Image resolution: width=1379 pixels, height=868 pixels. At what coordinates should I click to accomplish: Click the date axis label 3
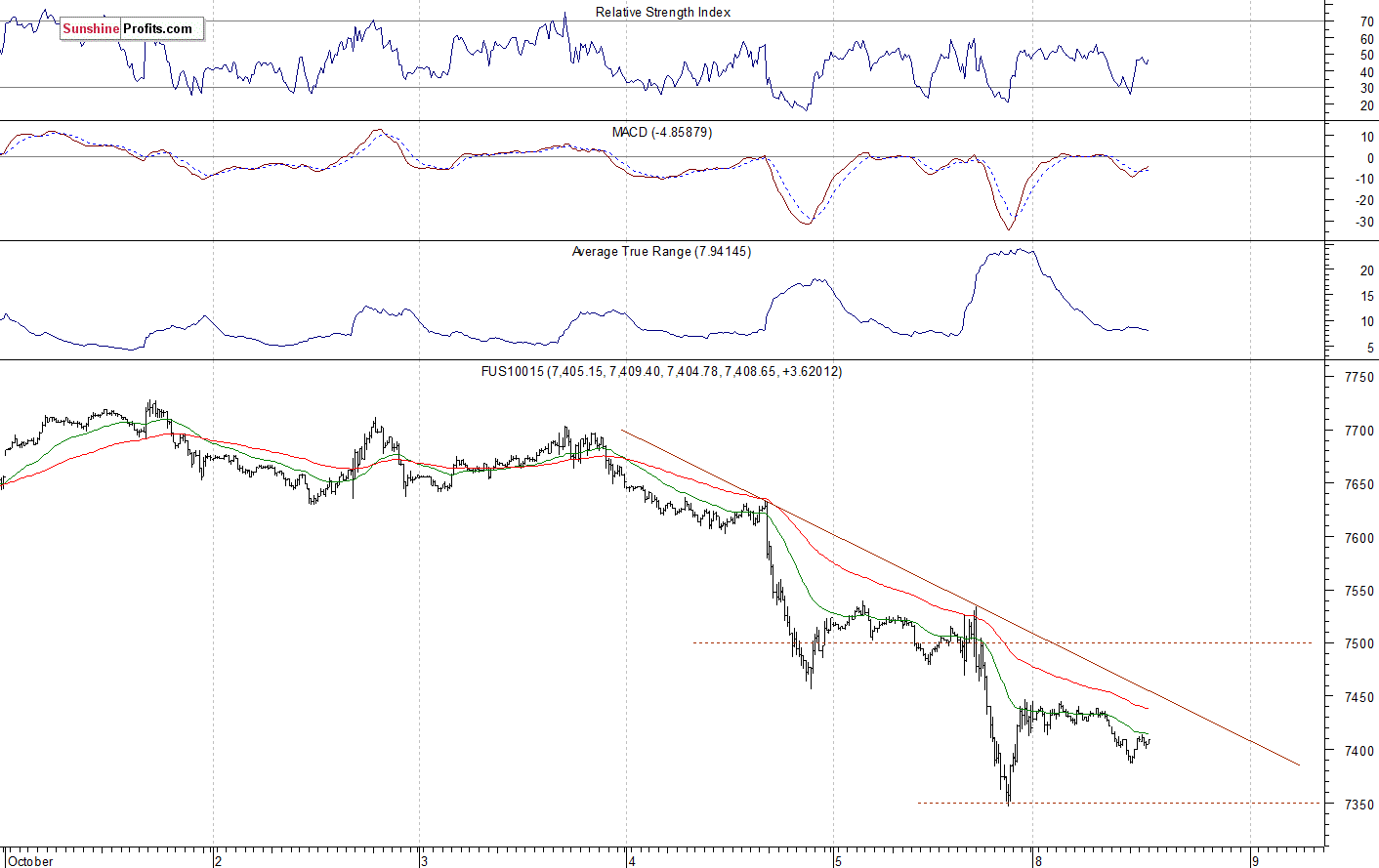[x=424, y=861]
